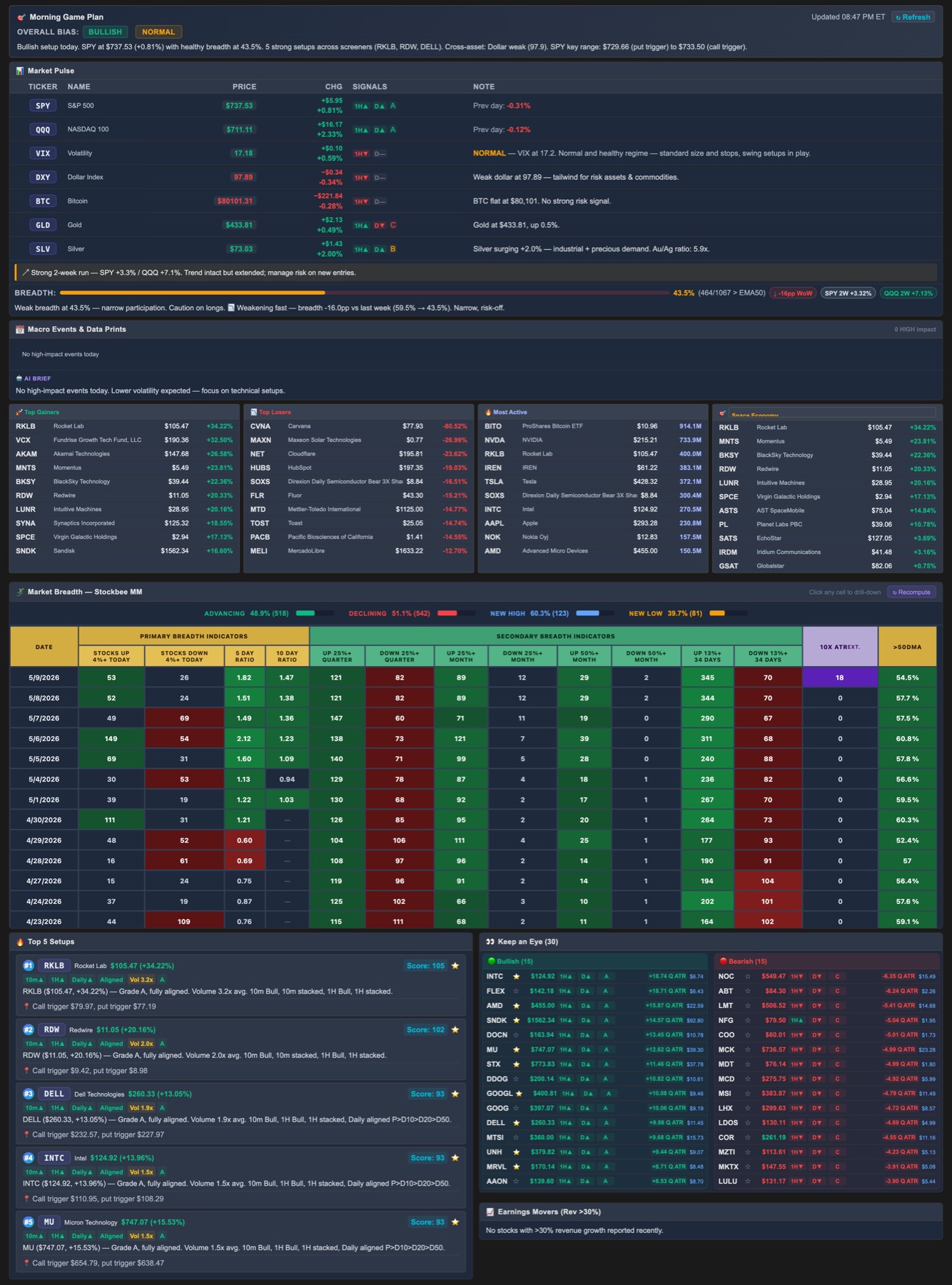
Task: Click the Most Active flame icon
Action: point(488,412)
